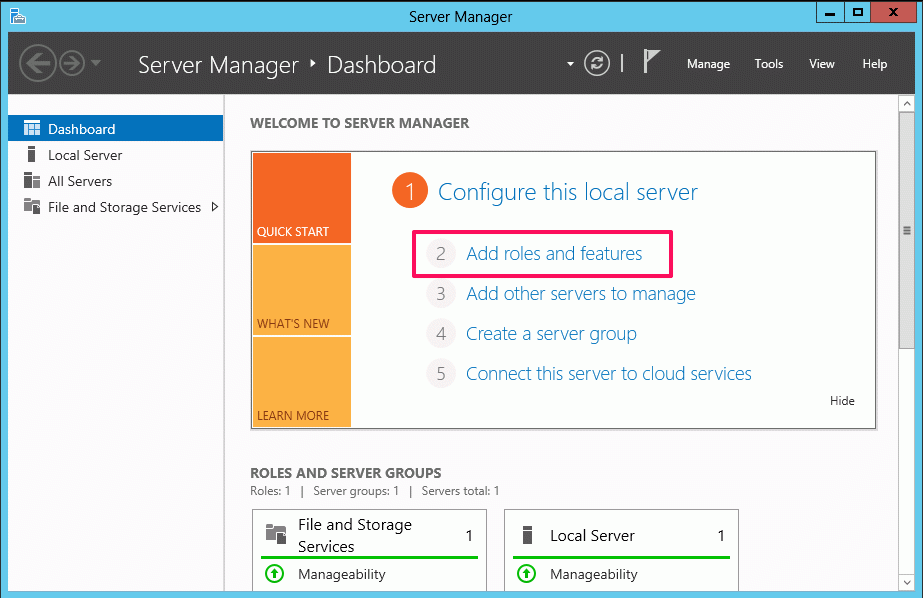Open the address bar dropdown near refresh
The height and width of the screenshot is (598, 923).
click(570, 64)
